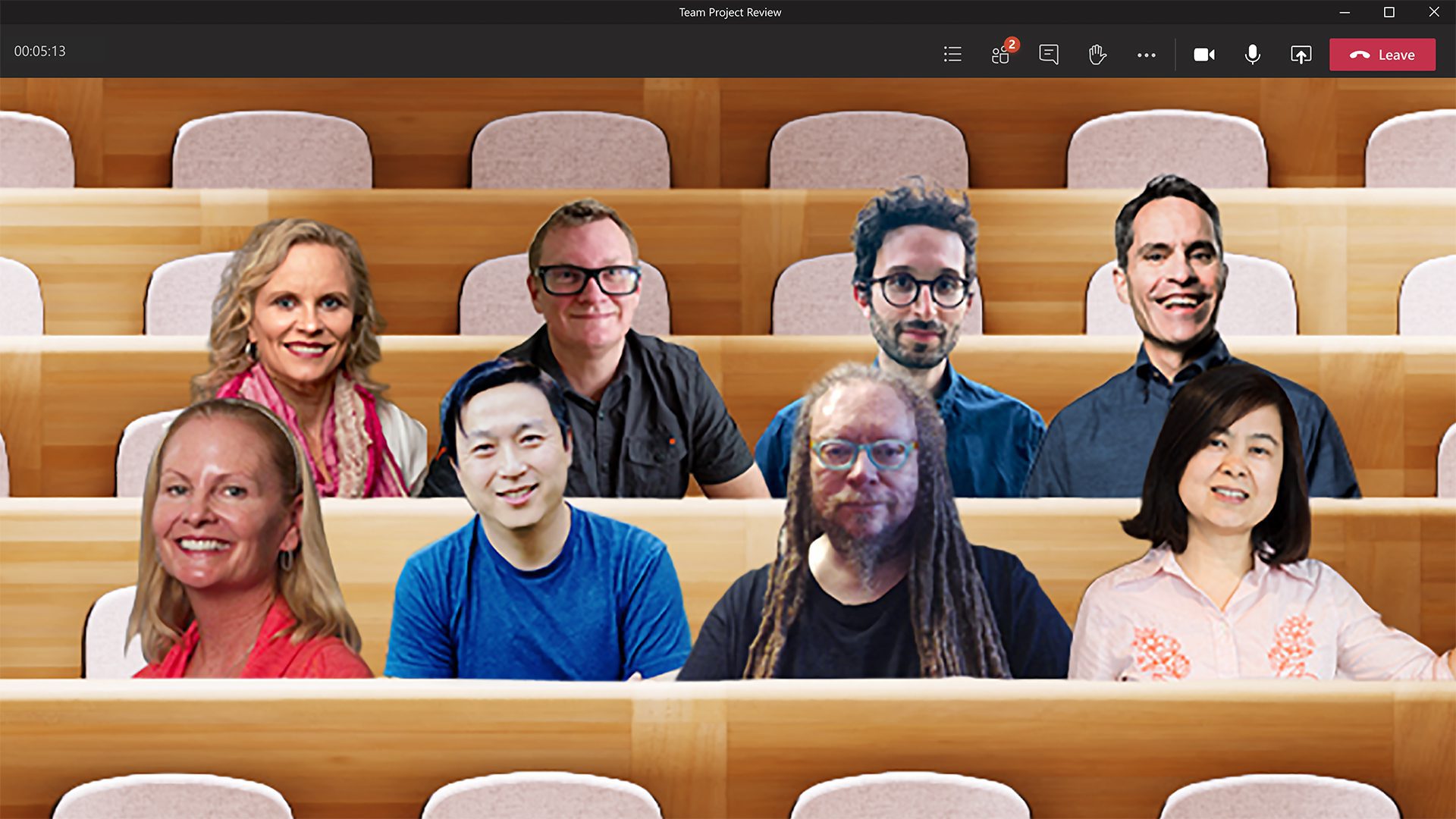Image resolution: width=1456 pixels, height=819 pixels.
Task: Click the Team Project Review window title
Action: [x=730, y=12]
